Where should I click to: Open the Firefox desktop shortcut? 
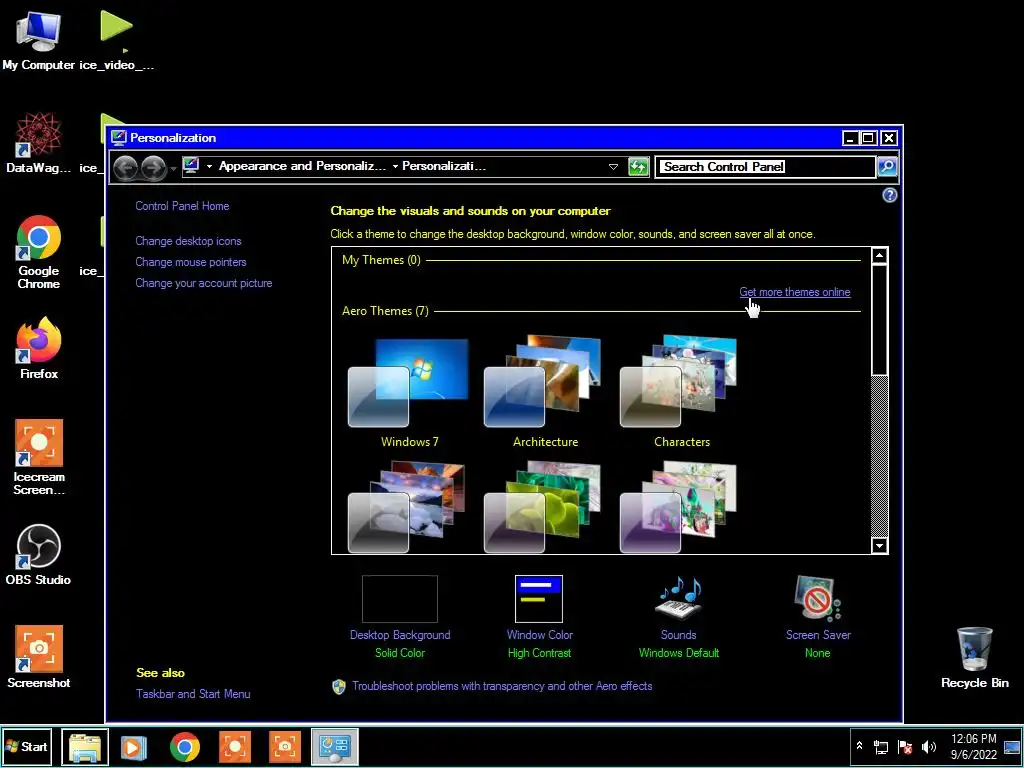click(39, 349)
